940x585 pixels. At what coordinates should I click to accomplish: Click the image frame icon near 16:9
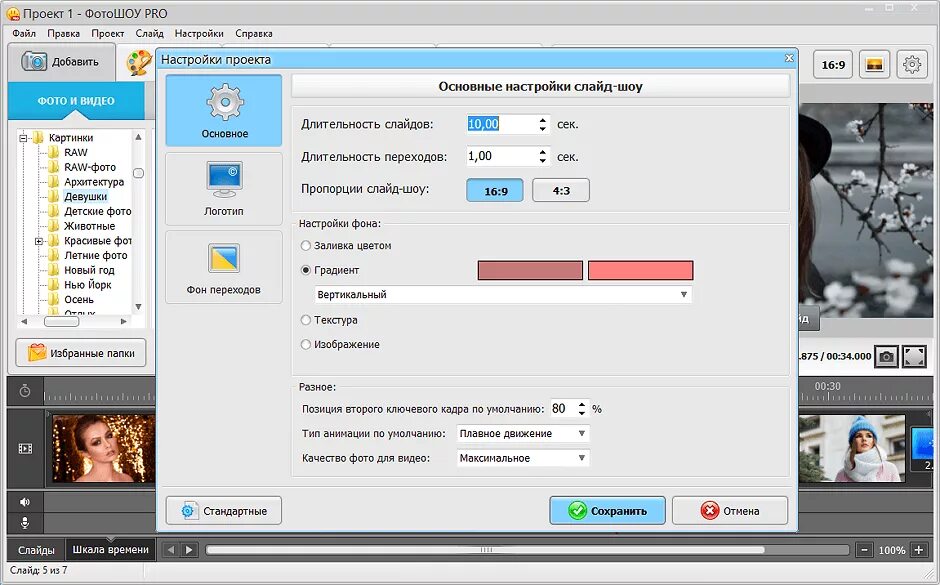pyautogui.click(x=874, y=64)
